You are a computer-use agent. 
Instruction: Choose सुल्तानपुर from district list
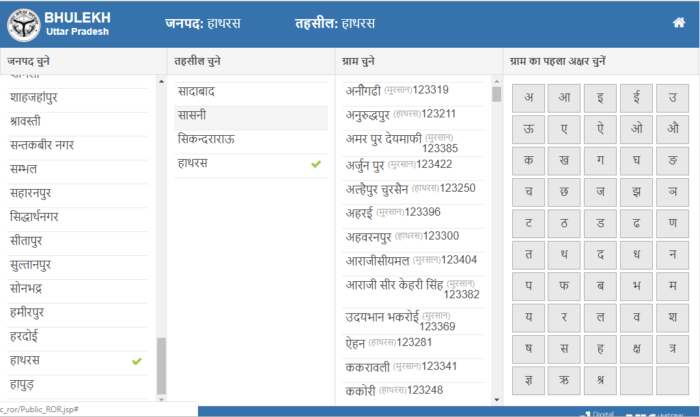coord(78,265)
